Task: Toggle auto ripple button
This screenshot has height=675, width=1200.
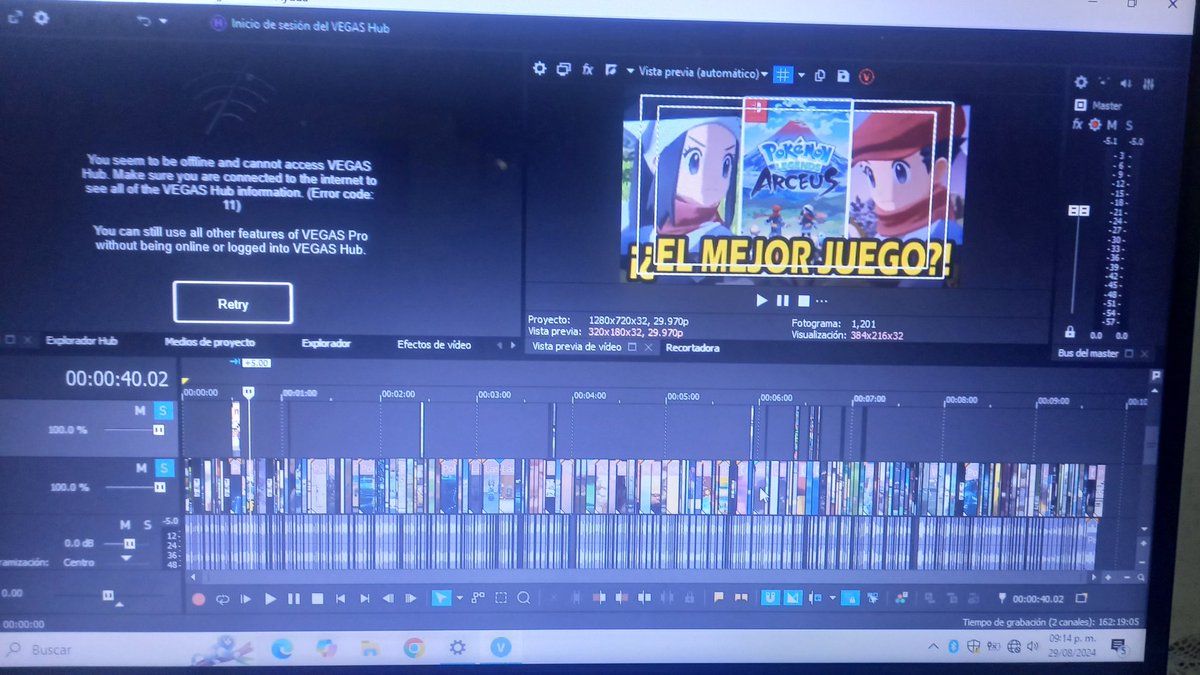Action: (815, 598)
